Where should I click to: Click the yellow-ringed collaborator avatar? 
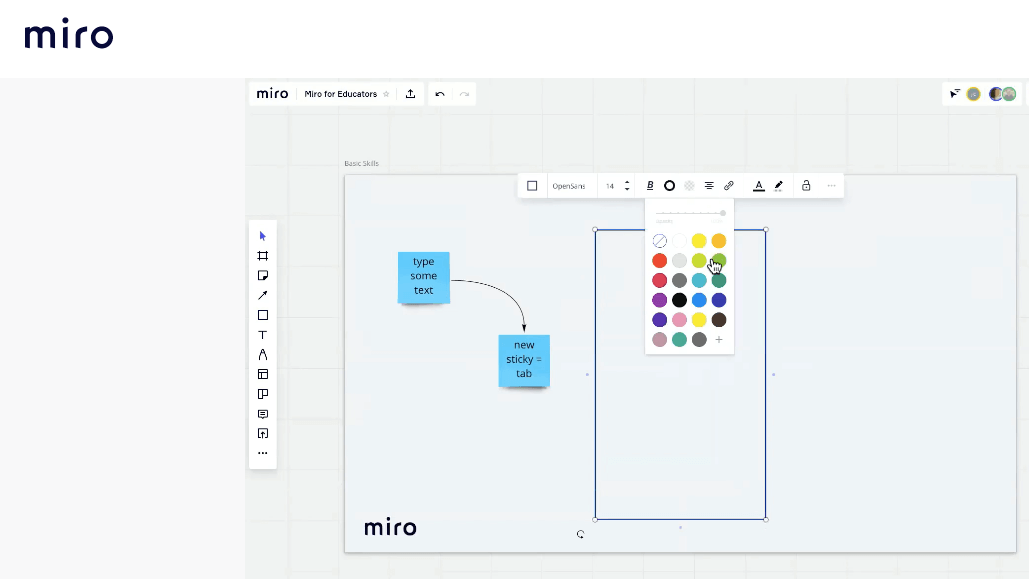(x=974, y=94)
